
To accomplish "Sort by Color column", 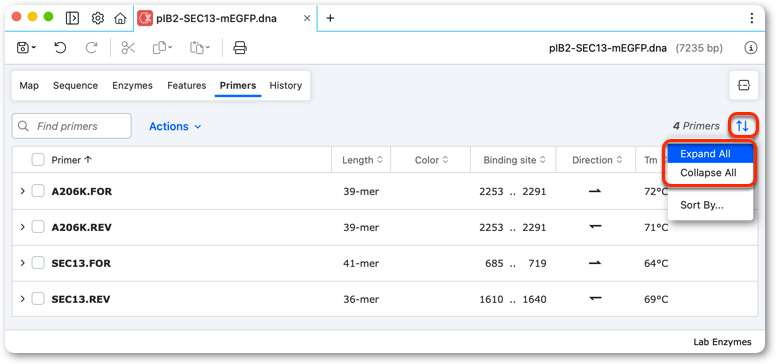I will coord(431,160).
